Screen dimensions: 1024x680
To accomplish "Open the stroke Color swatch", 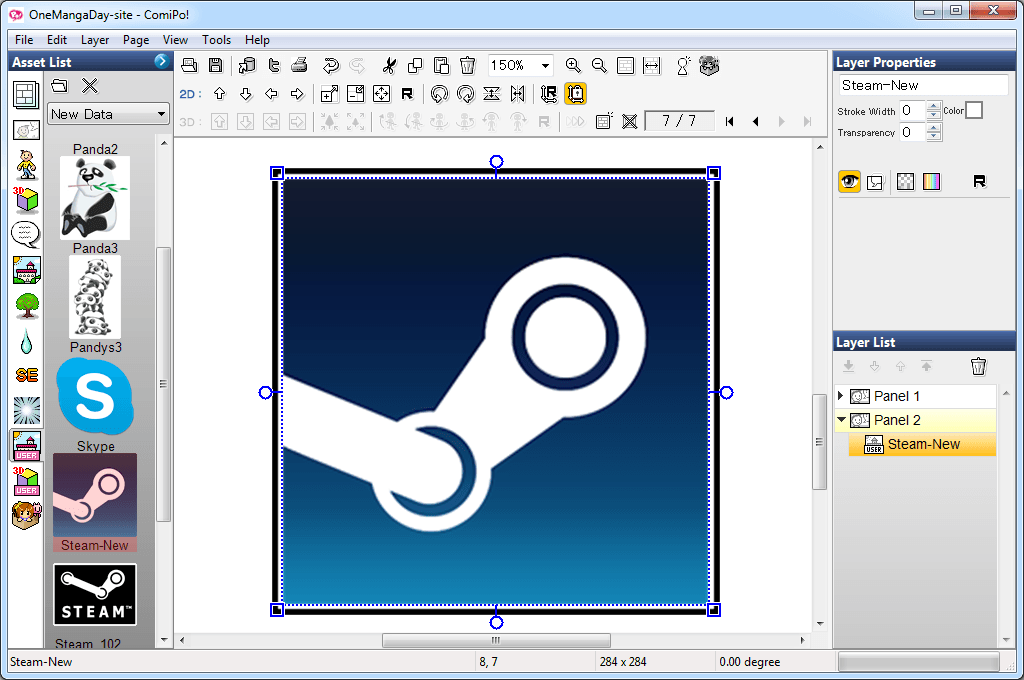I will 974,110.
